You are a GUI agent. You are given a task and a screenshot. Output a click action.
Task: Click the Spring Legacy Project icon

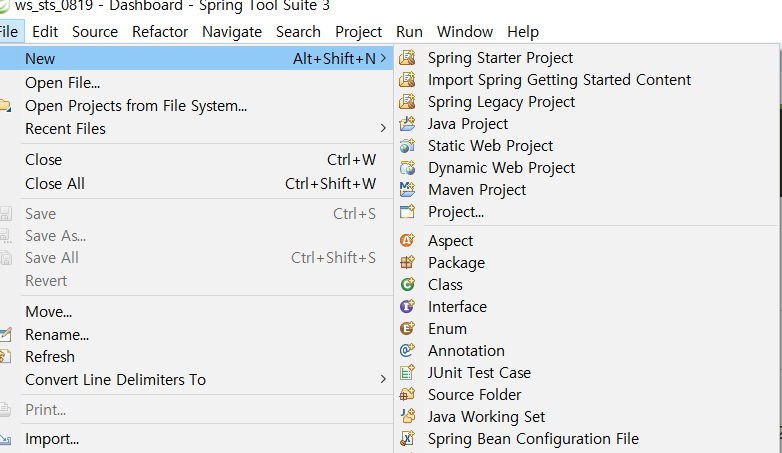coord(407,102)
